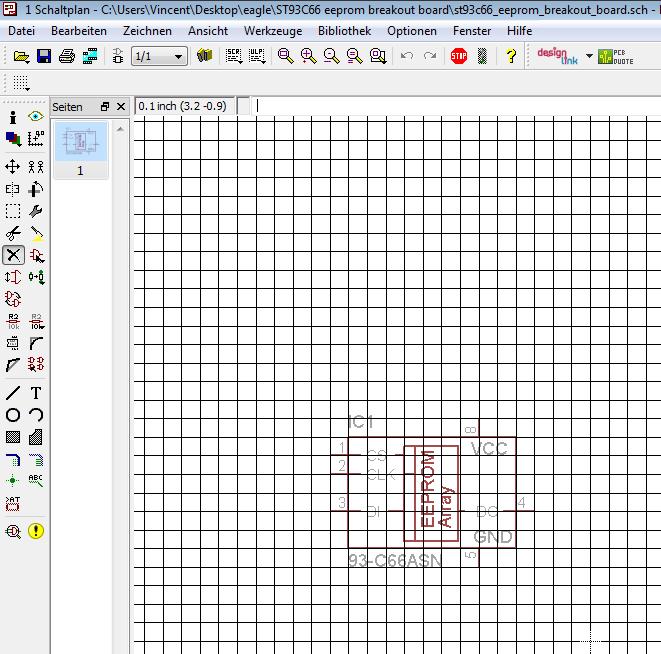
Task: Select the Gateswap tool
Action: pyautogui.click(x=13, y=299)
